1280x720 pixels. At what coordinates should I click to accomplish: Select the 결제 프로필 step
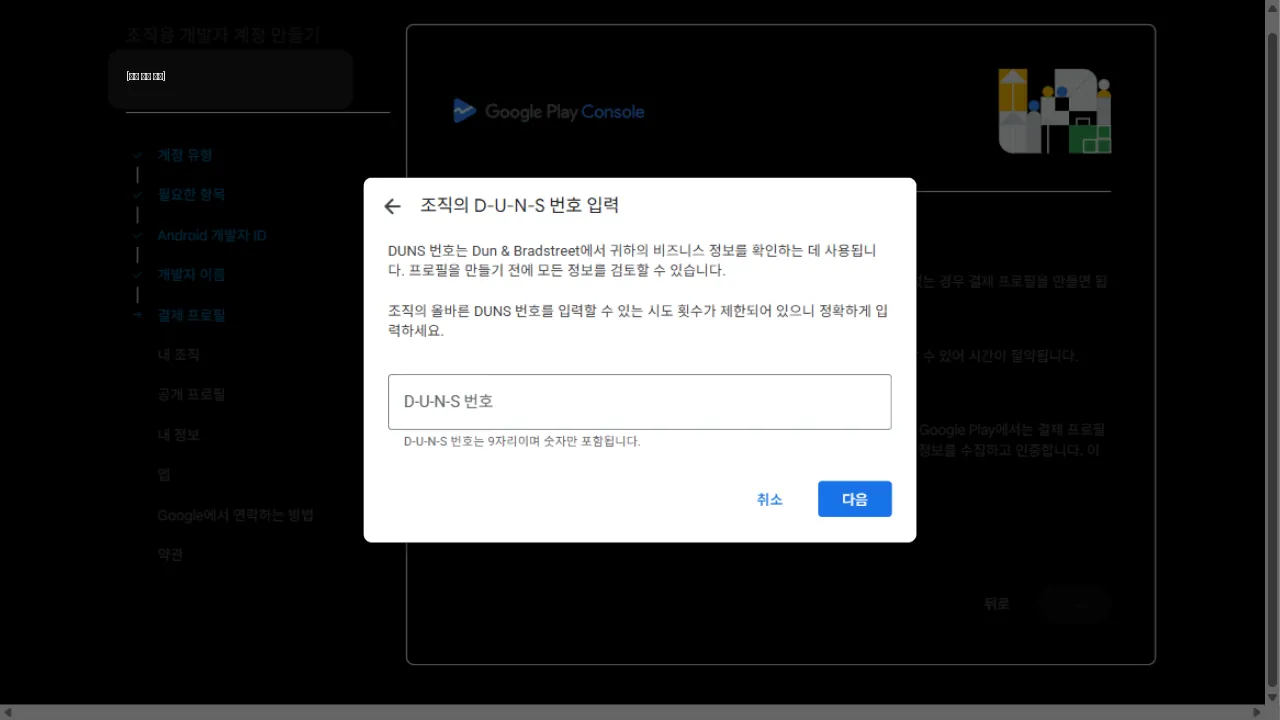191,315
